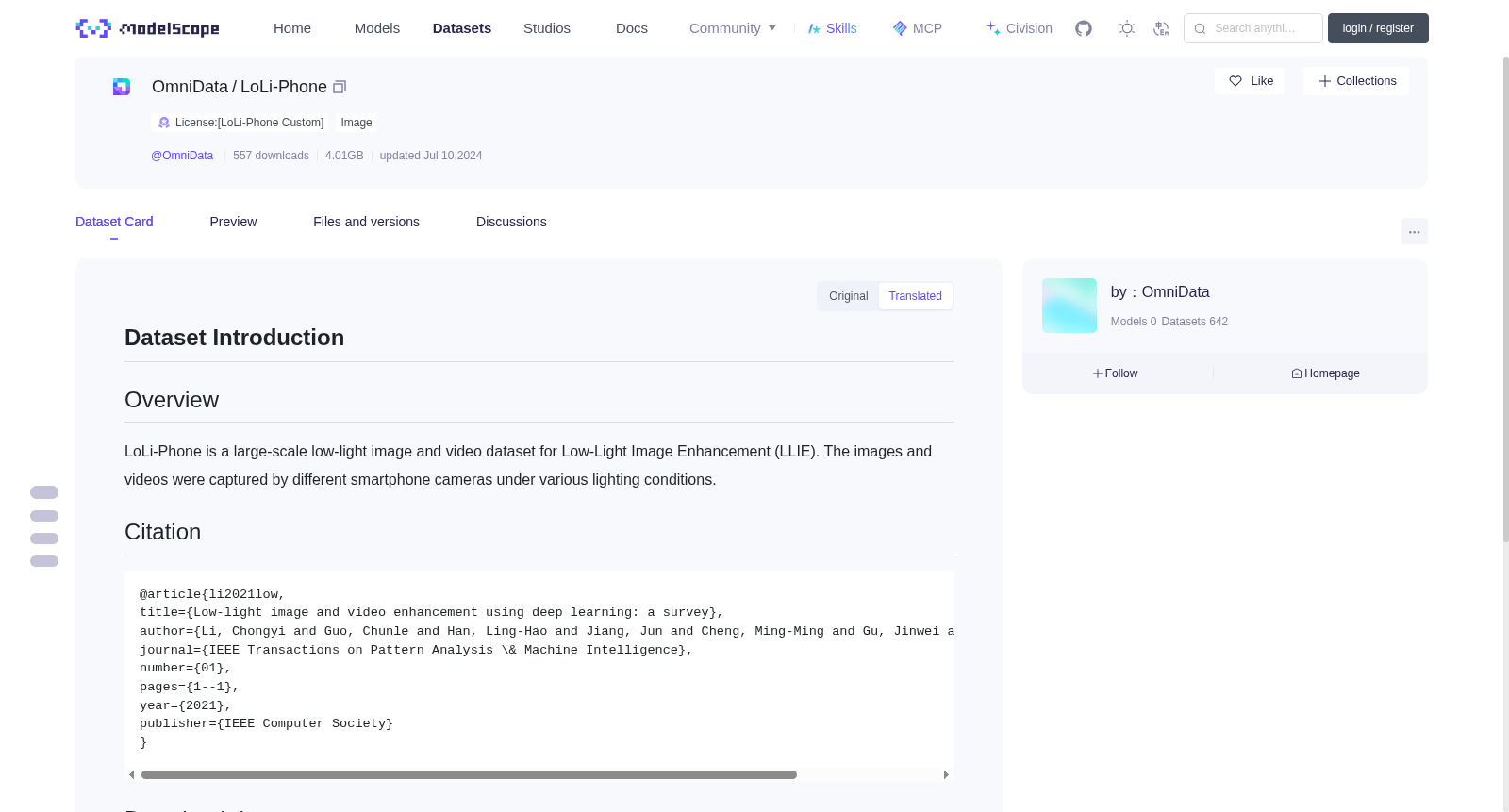The width and height of the screenshot is (1509, 812).
Task: Open the Civision nav link
Action: [1019, 28]
